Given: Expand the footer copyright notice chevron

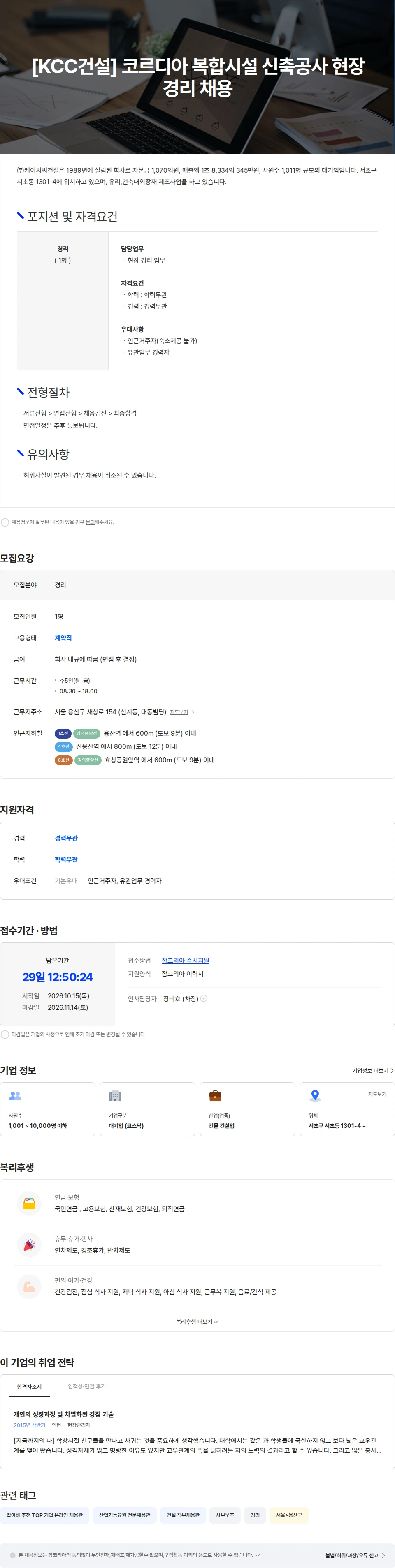Looking at the screenshot, I should [257, 1555].
